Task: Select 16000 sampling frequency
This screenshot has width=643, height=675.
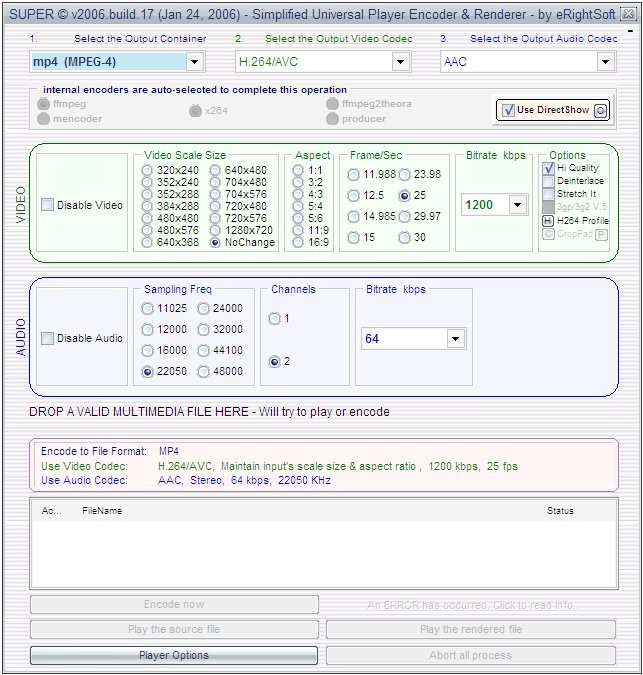Action: tap(147, 350)
